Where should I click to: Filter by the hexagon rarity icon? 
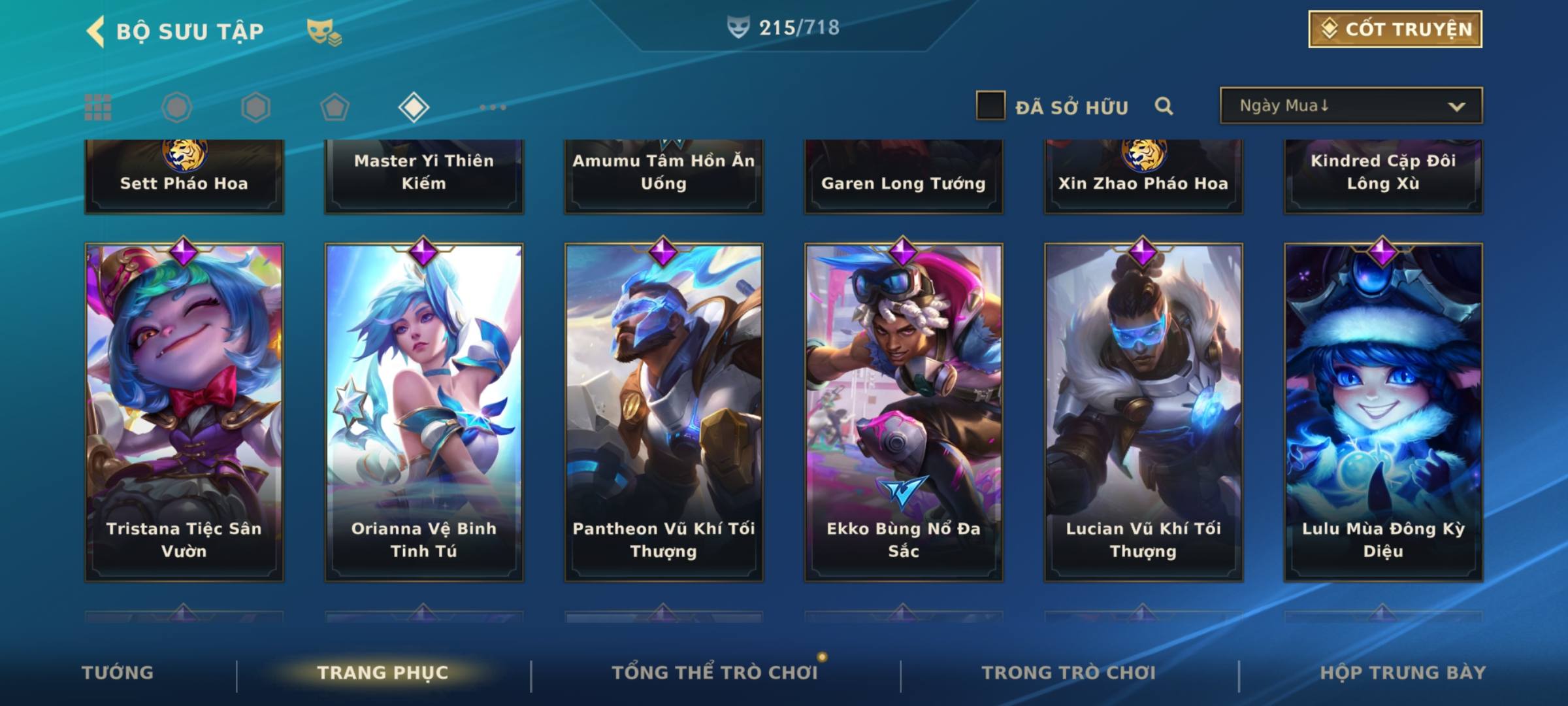255,107
